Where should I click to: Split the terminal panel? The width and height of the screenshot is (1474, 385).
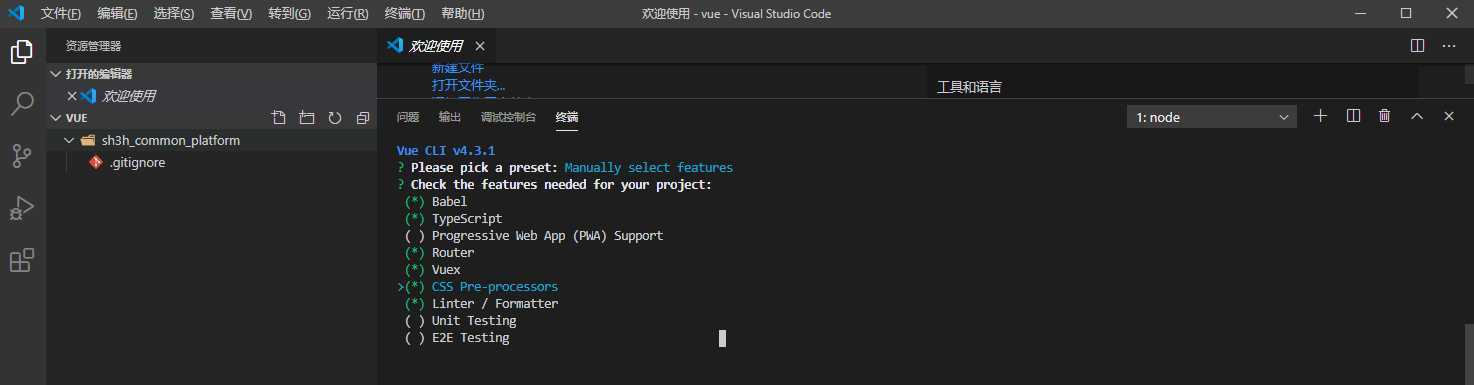1353,116
